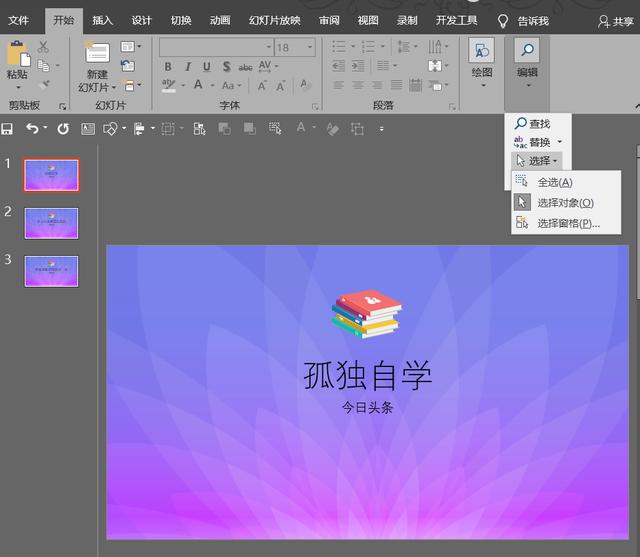Click the Clear Formatting icon

tap(305, 84)
